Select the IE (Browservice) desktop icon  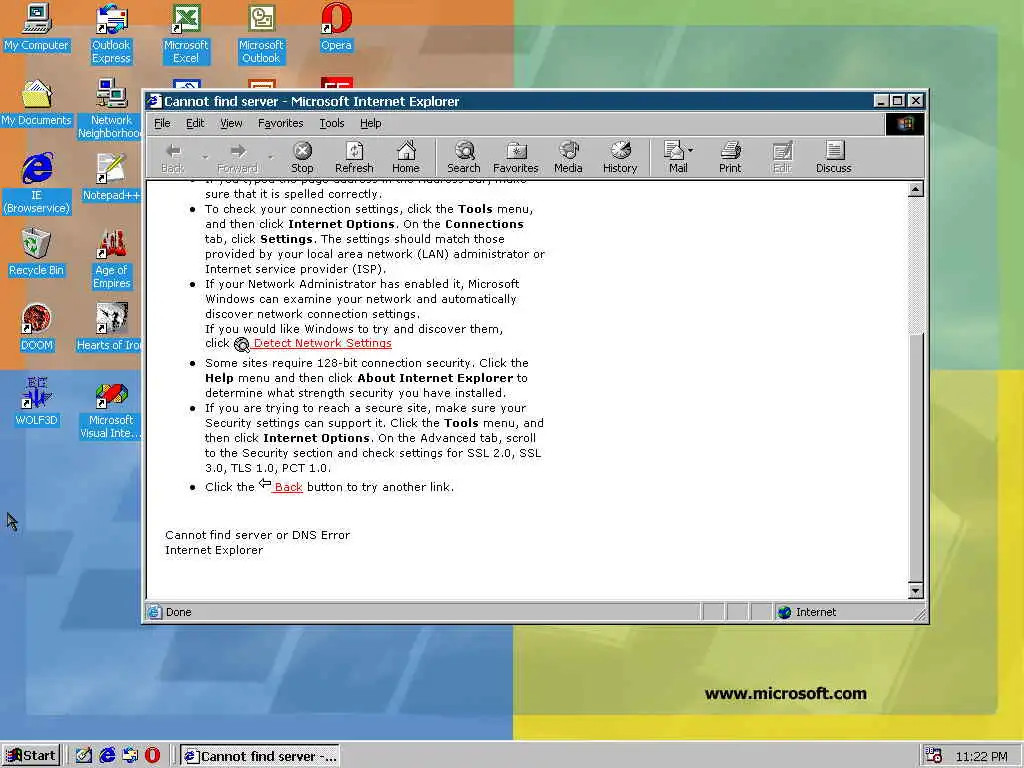point(37,184)
